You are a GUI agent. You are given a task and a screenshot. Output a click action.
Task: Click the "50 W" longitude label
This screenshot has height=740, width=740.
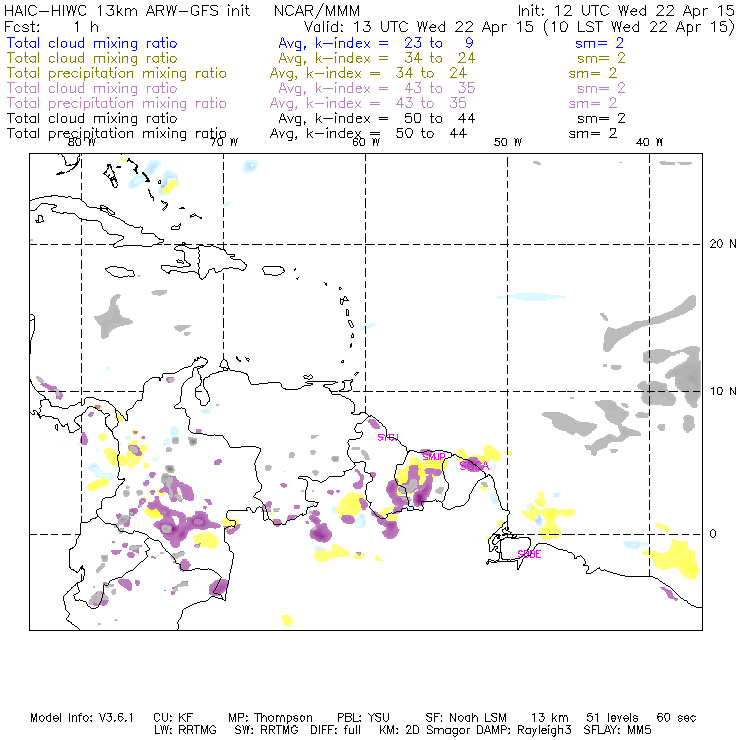(508, 142)
